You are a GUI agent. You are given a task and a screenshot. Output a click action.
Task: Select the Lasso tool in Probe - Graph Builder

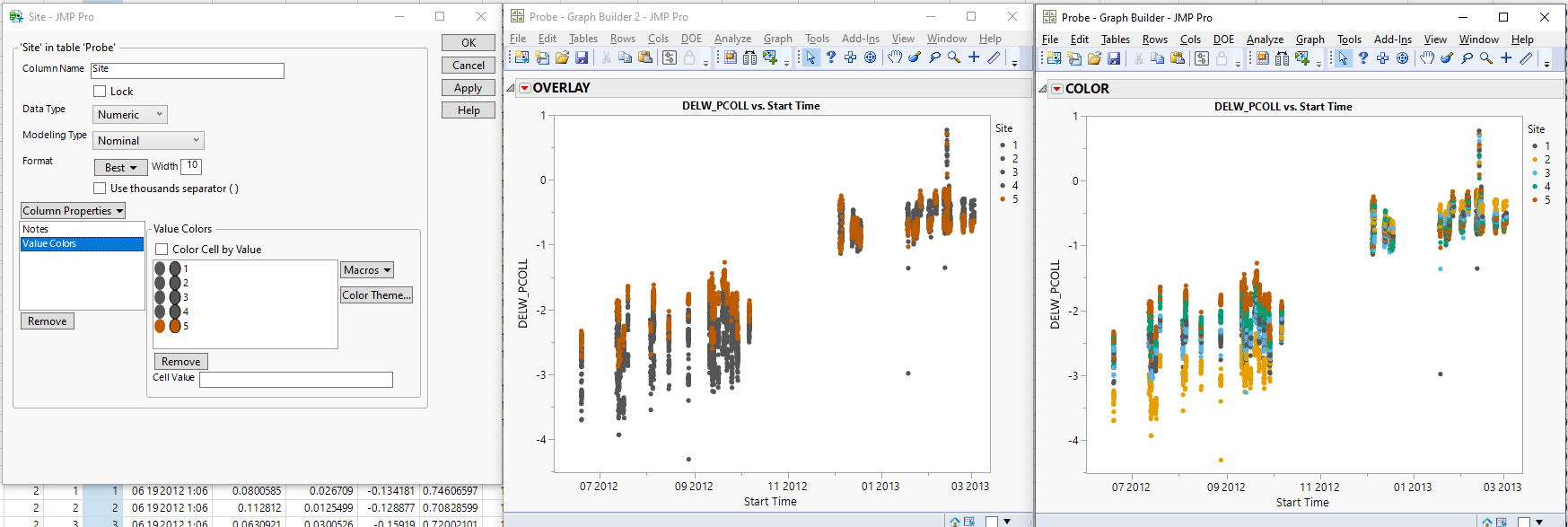coord(1467,58)
